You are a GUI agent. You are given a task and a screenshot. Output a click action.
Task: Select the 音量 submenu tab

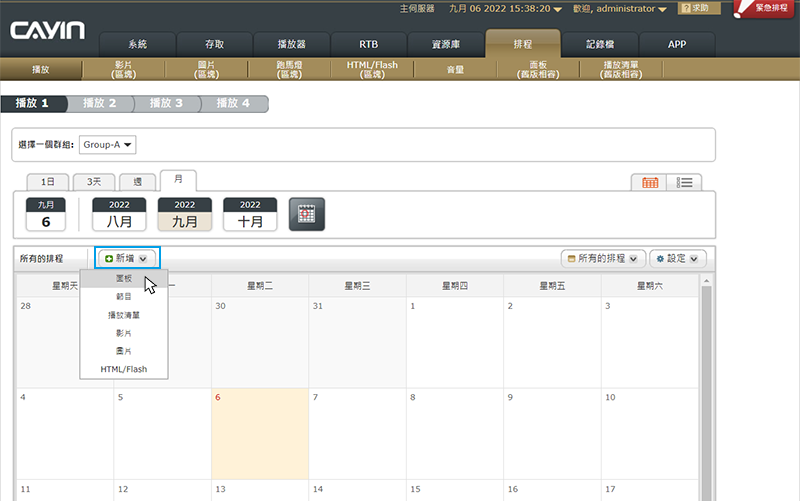click(x=455, y=69)
